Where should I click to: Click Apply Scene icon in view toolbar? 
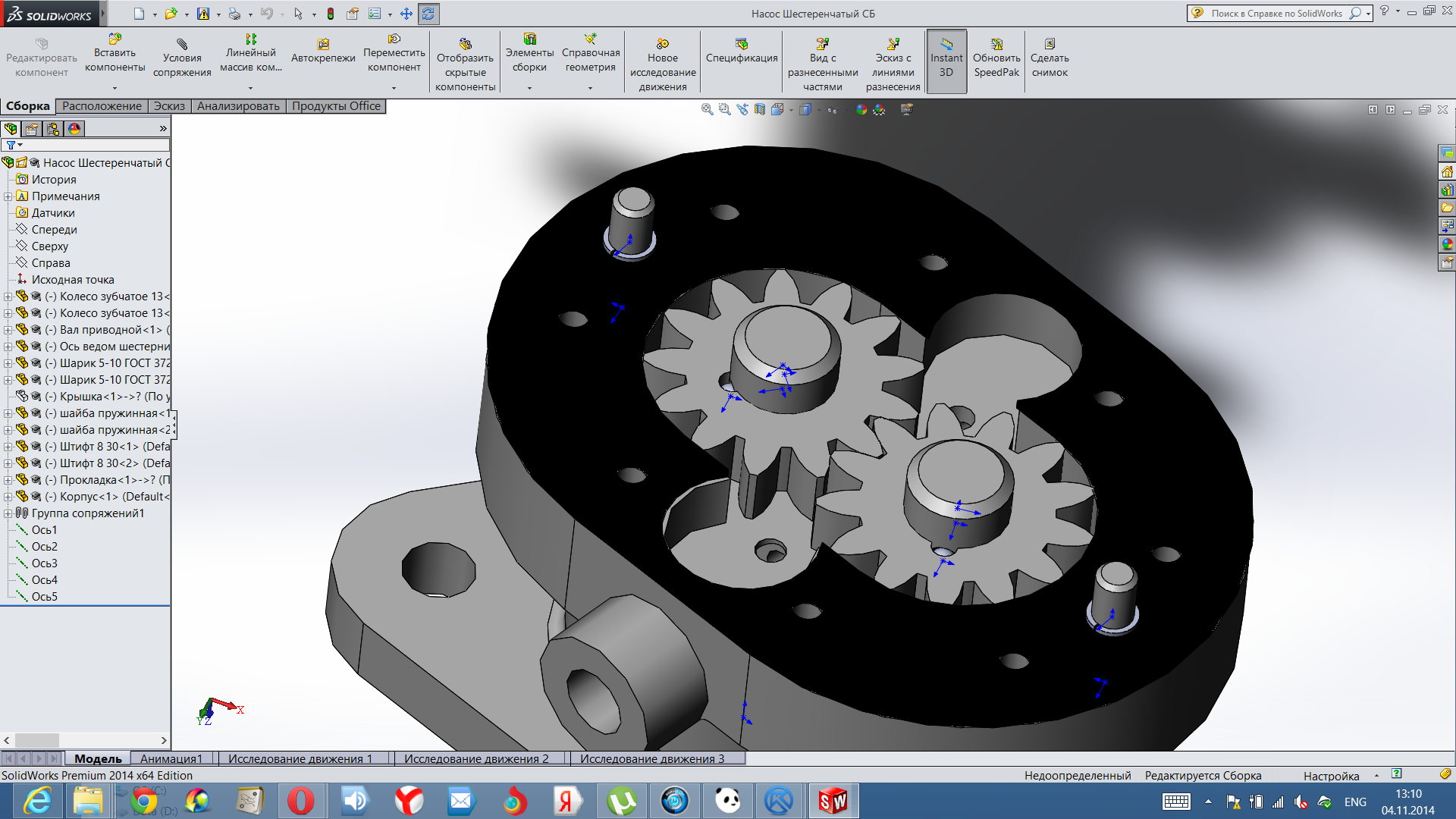[879, 109]
